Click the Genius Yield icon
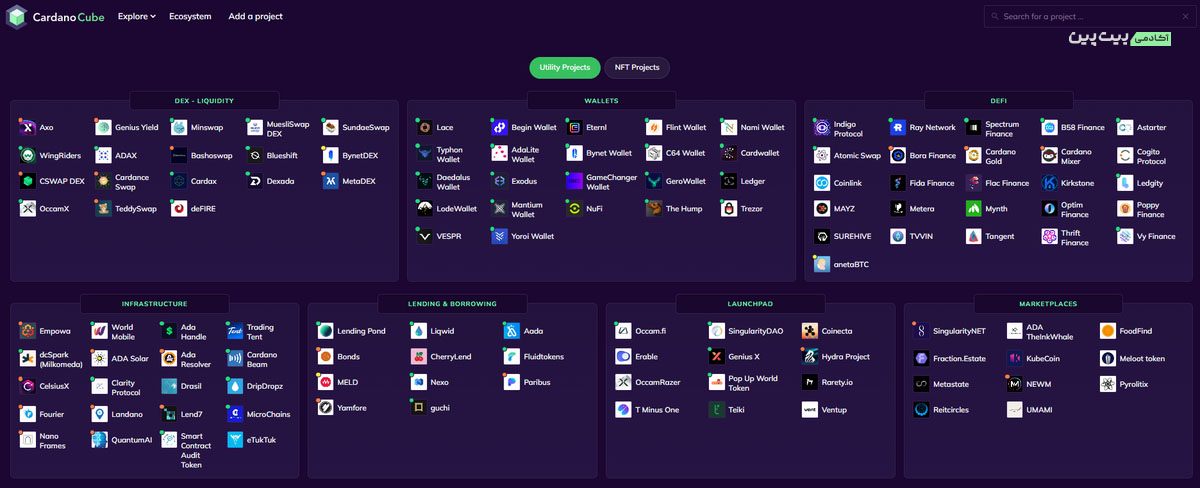The width and height of the screenshot is (1200, 488). click(x=103, y=128)
